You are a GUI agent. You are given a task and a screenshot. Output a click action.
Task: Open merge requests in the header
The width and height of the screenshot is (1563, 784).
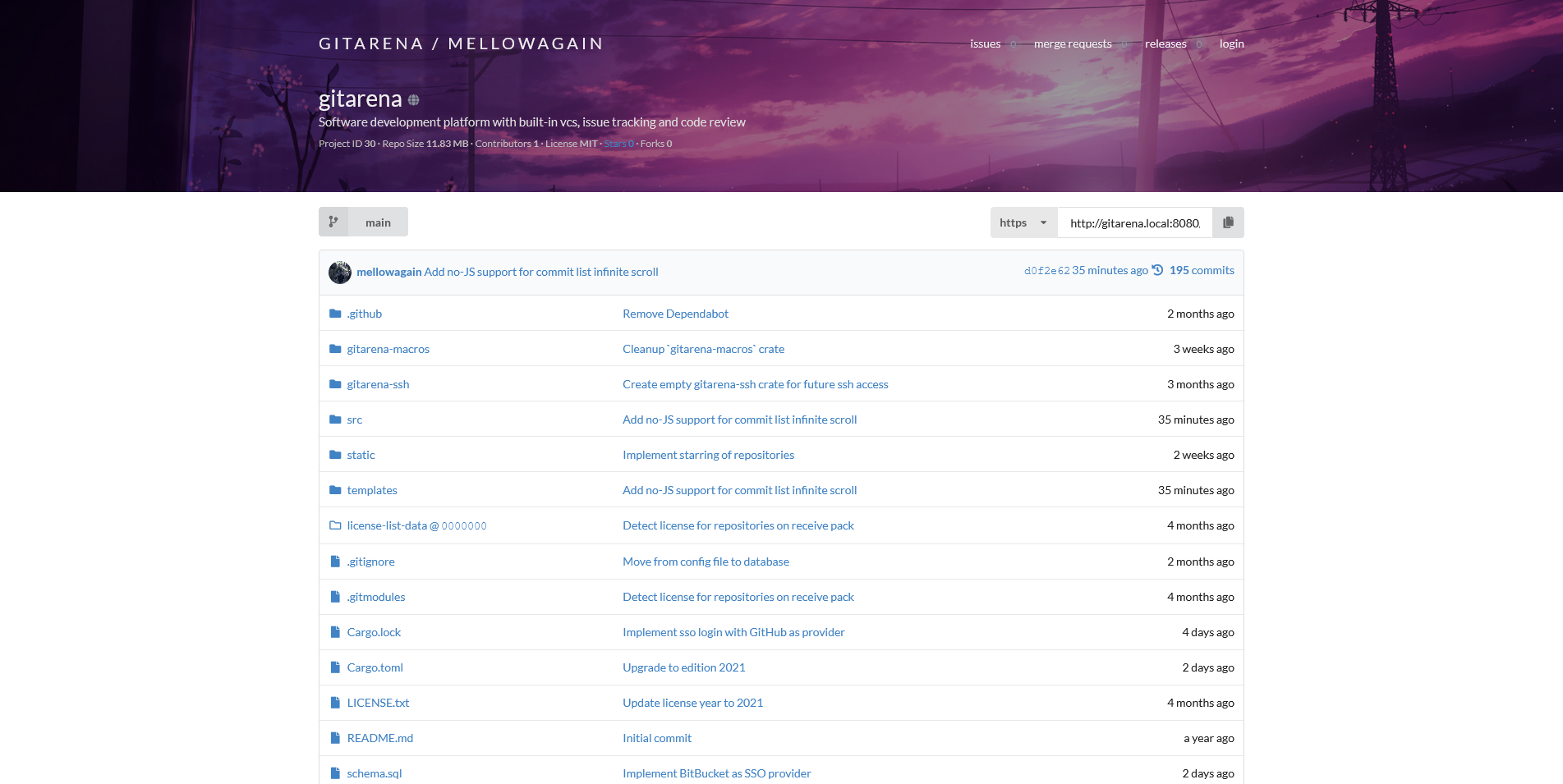click(1073, 44)
